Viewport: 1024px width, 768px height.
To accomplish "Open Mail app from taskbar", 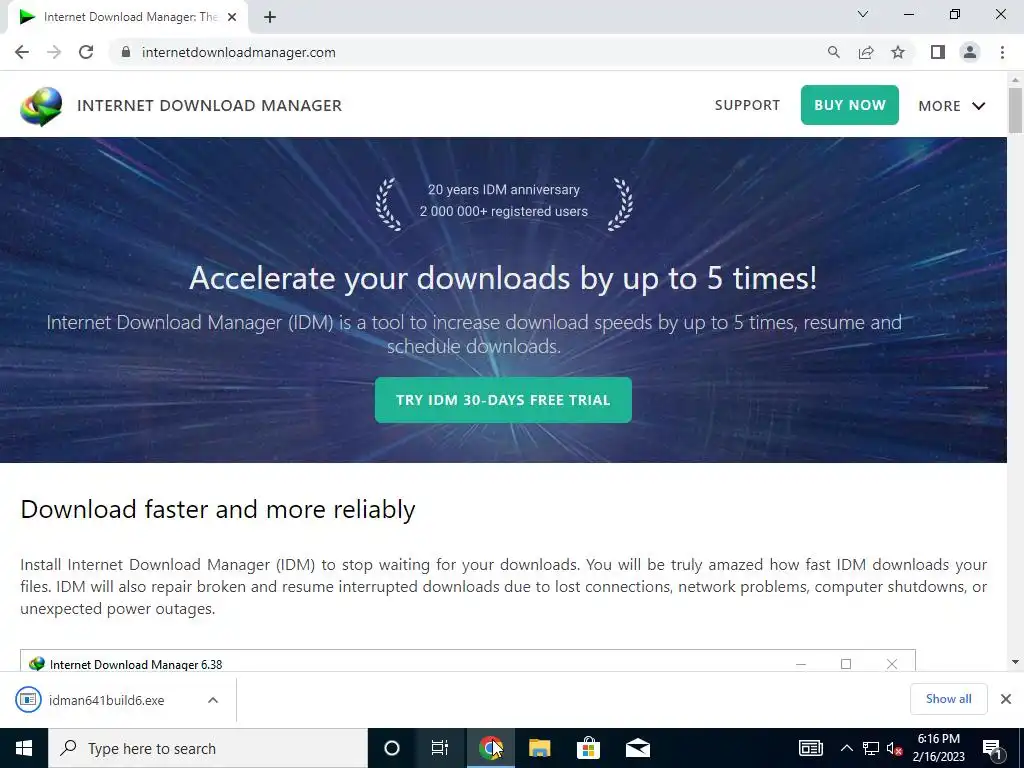I will [x=637, y=748].
